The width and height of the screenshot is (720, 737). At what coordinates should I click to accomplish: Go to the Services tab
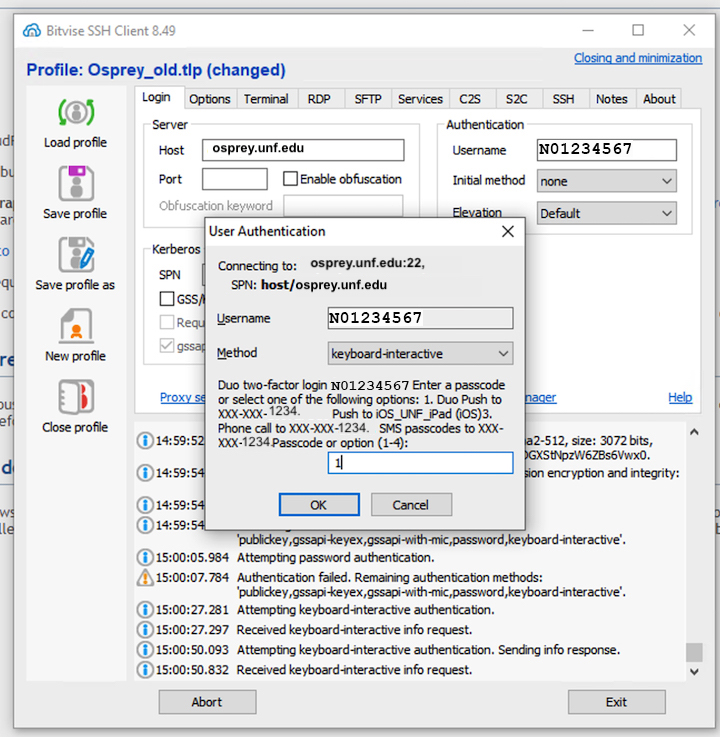tap(420, 99)
